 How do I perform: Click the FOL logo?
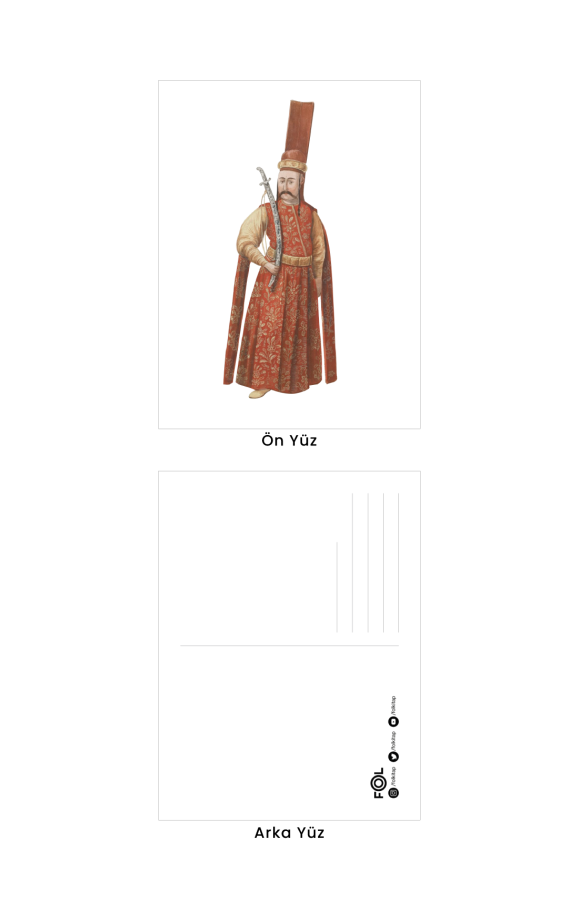click(379, 783)
